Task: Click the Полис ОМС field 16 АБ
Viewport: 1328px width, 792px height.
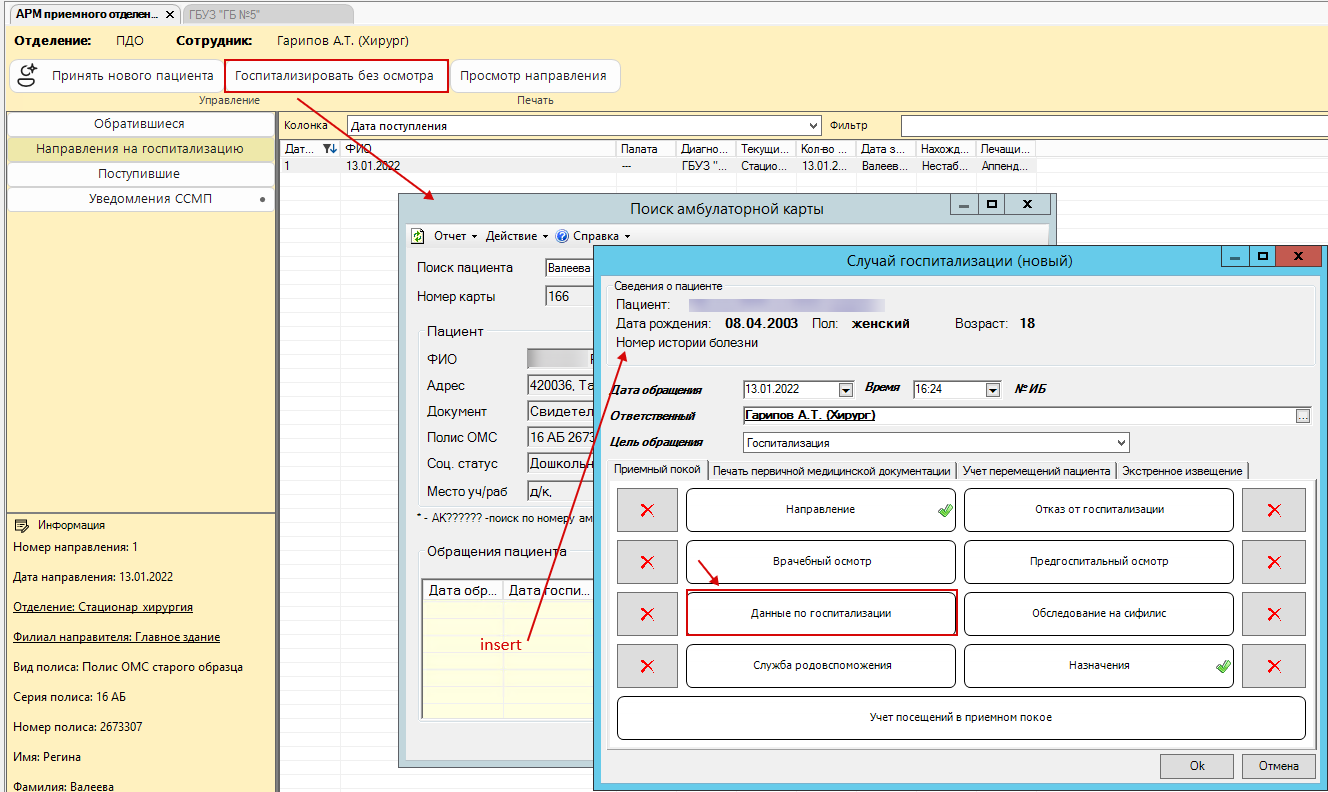Action: click(x=561, y=437)
